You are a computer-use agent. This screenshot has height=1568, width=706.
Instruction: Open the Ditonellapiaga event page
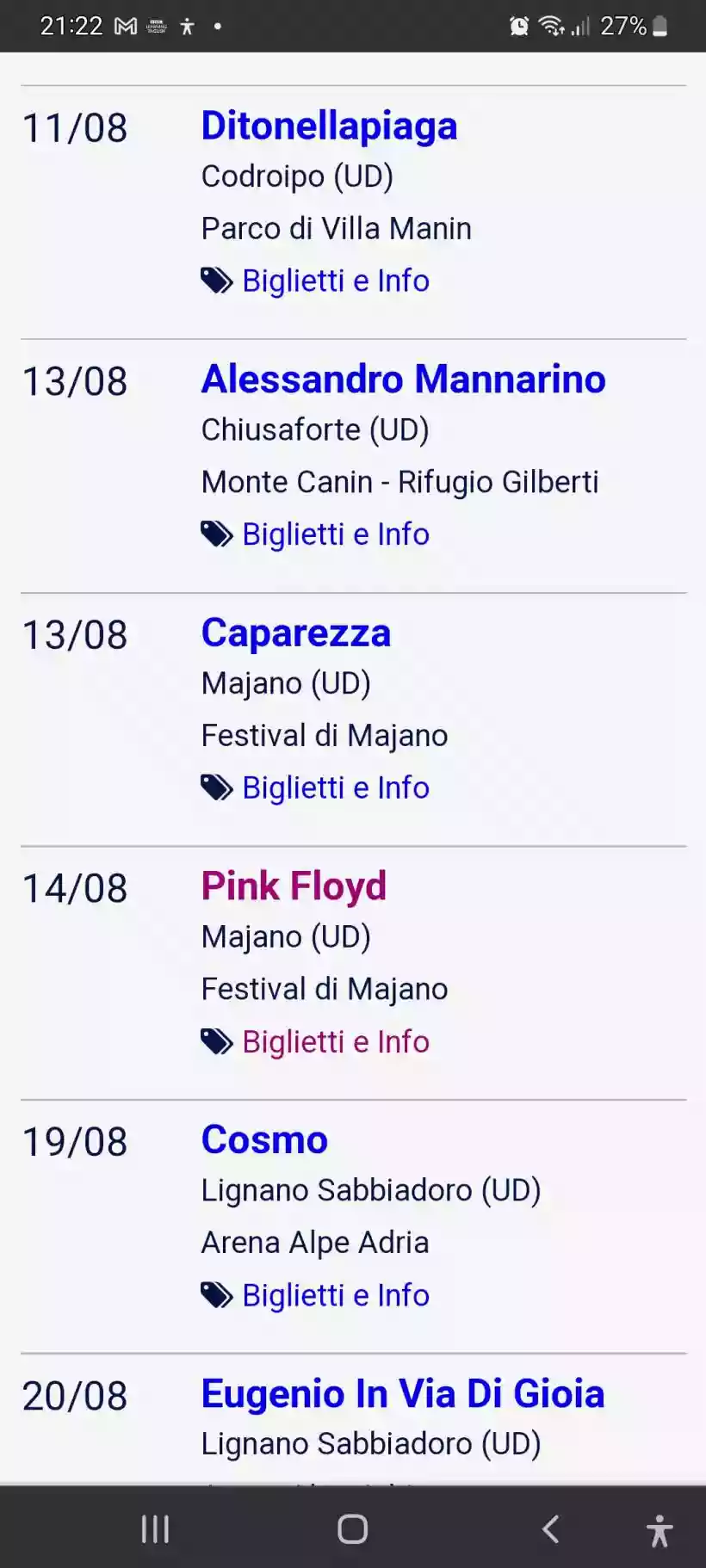click(330, 126)
